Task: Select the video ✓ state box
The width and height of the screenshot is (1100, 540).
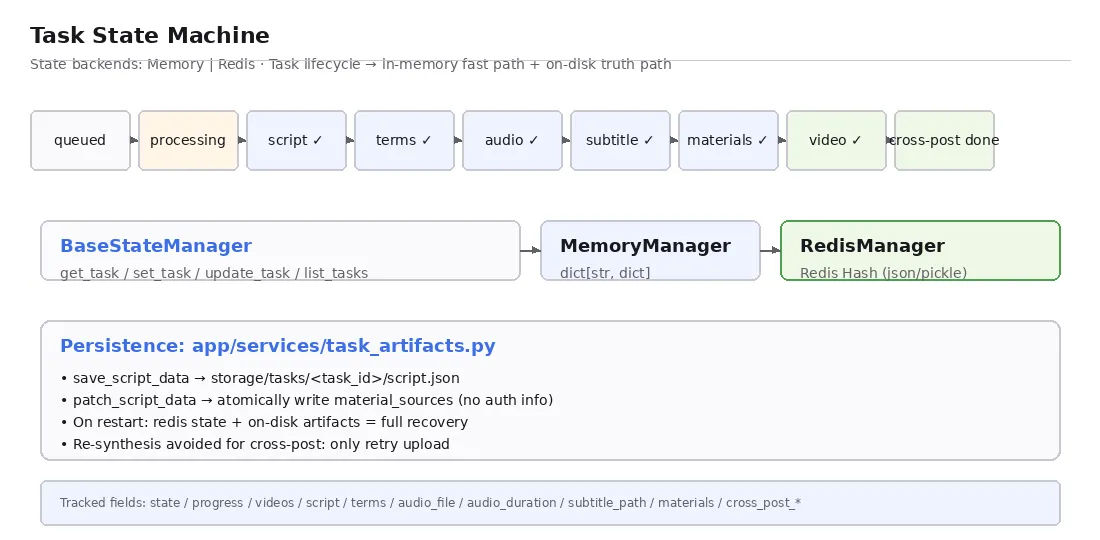Action: click(x=837, y=140)
